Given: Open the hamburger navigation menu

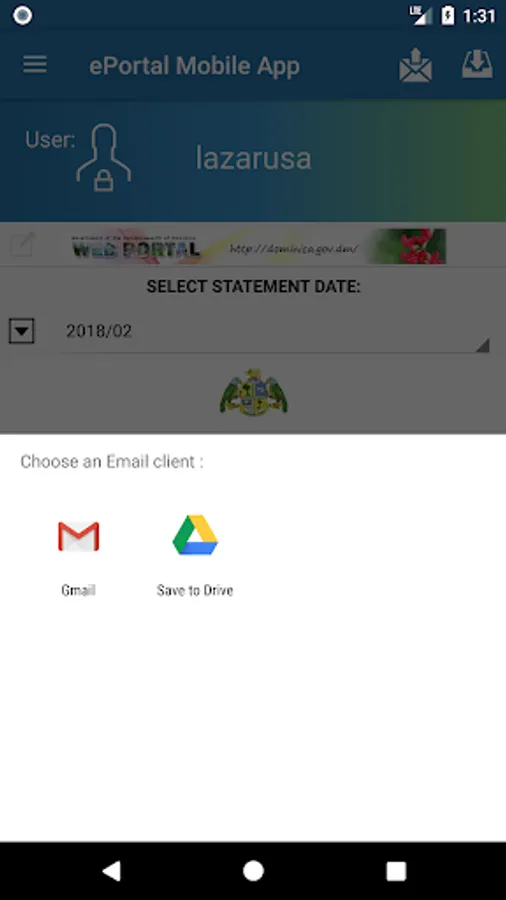Looking at the screenshot, I should (35, 64).
